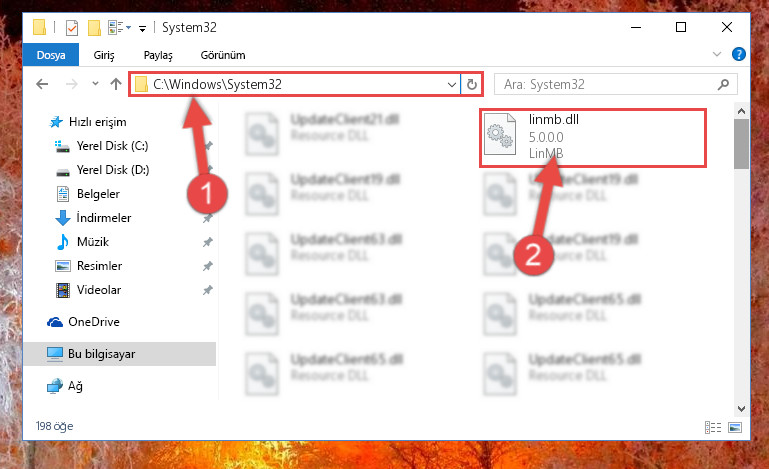Image resolution: width=769 pixels, height=469 pixels.
Task: Expand the address bar history dropdown
Action: [452, 84]
